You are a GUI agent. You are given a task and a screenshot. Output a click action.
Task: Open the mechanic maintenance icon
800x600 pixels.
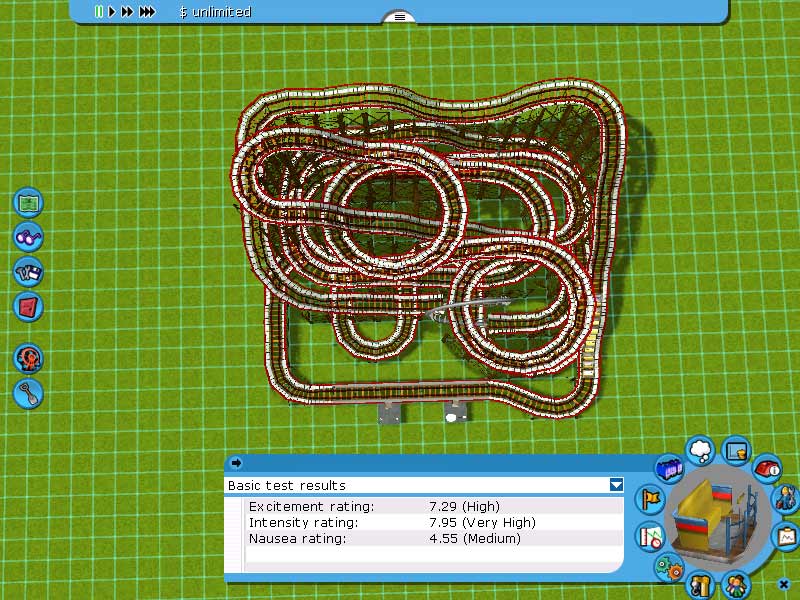786,498
